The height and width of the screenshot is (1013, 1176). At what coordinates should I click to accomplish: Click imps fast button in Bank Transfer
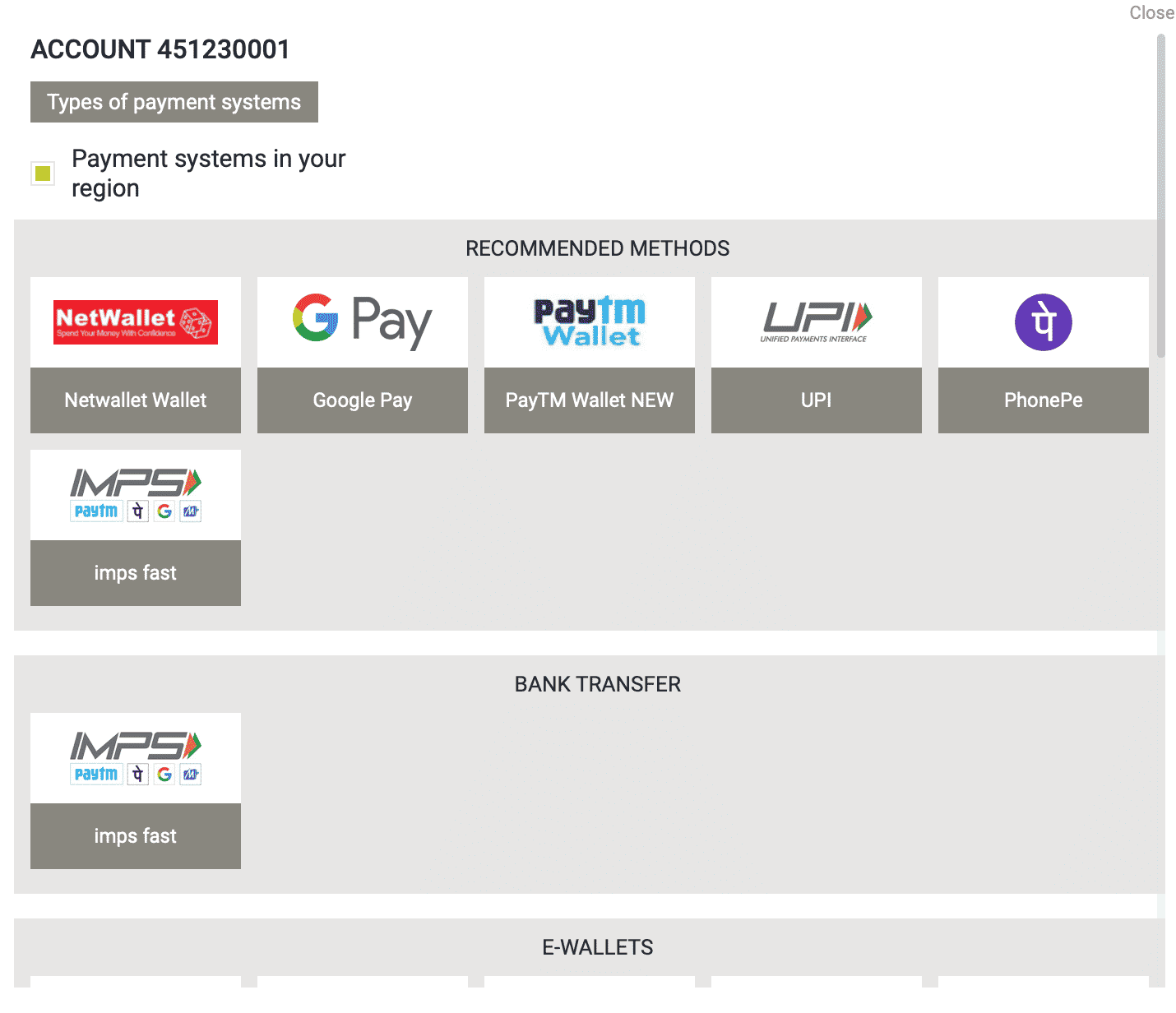[x=136, y=836]
